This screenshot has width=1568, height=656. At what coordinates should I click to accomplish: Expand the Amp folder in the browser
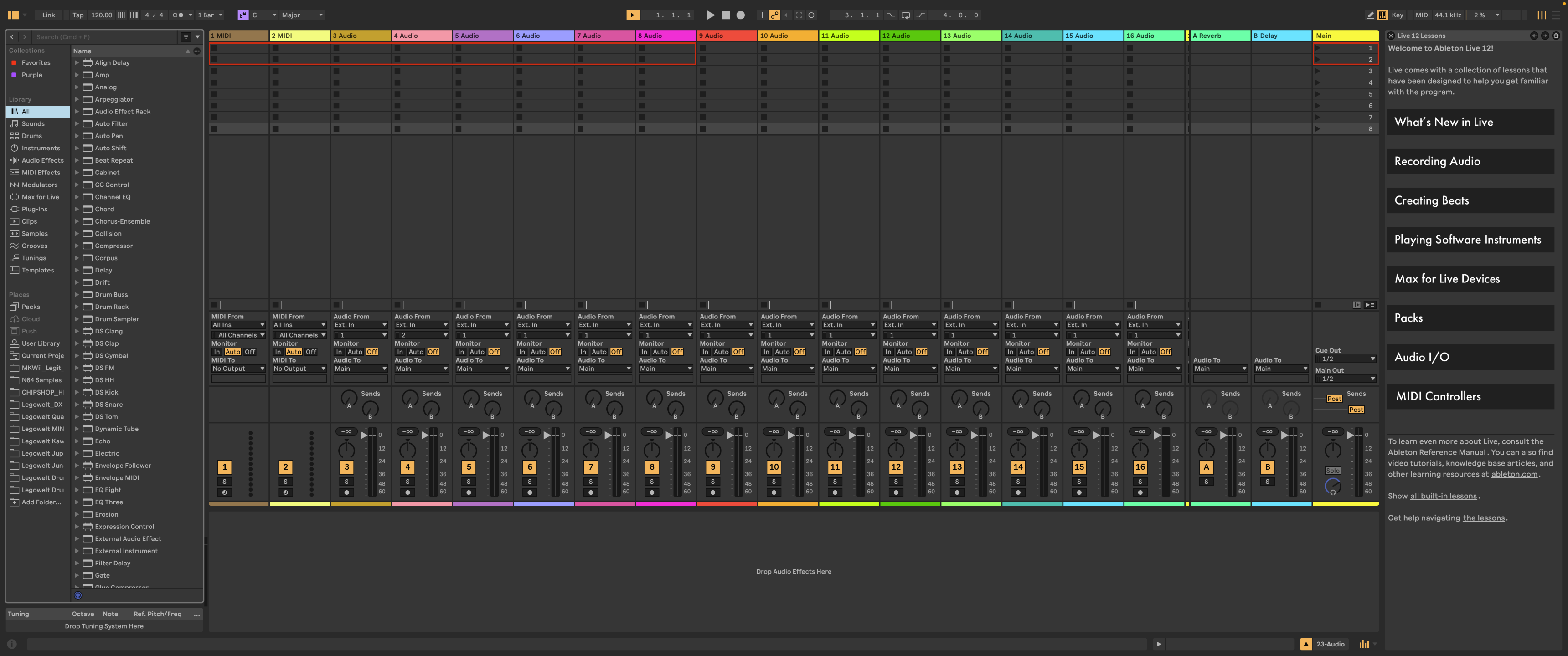pos(77,74)
